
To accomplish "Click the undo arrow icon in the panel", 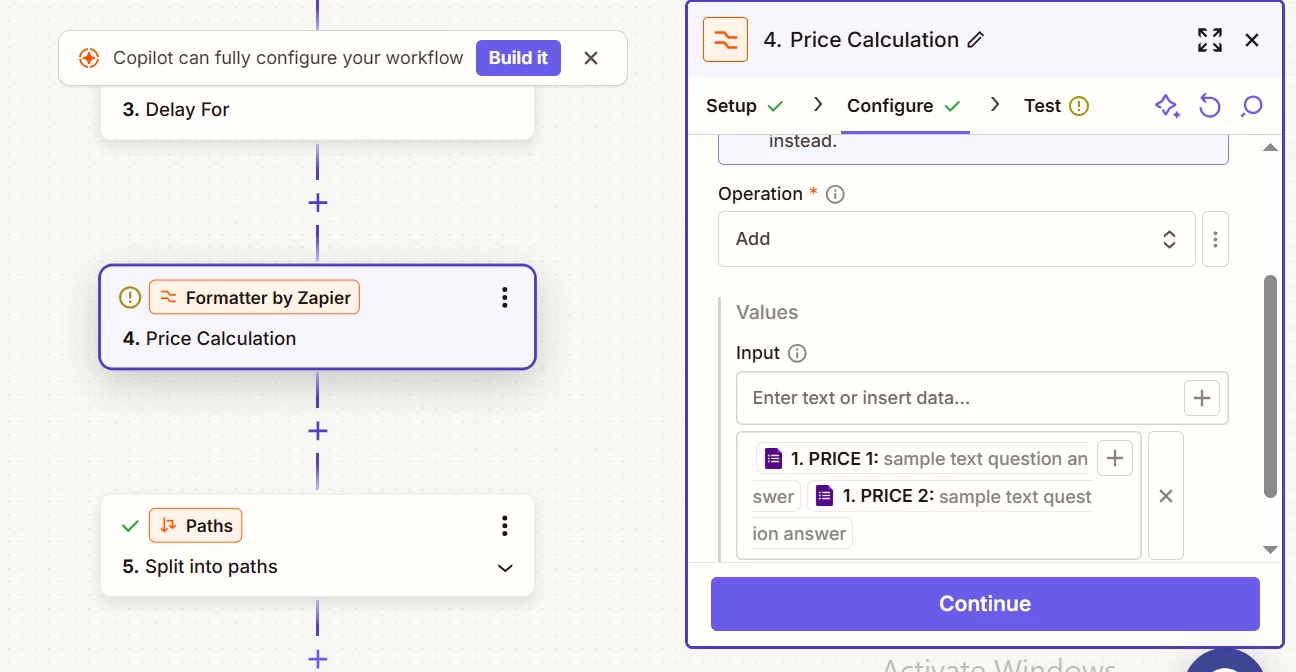I will 1210,106.
